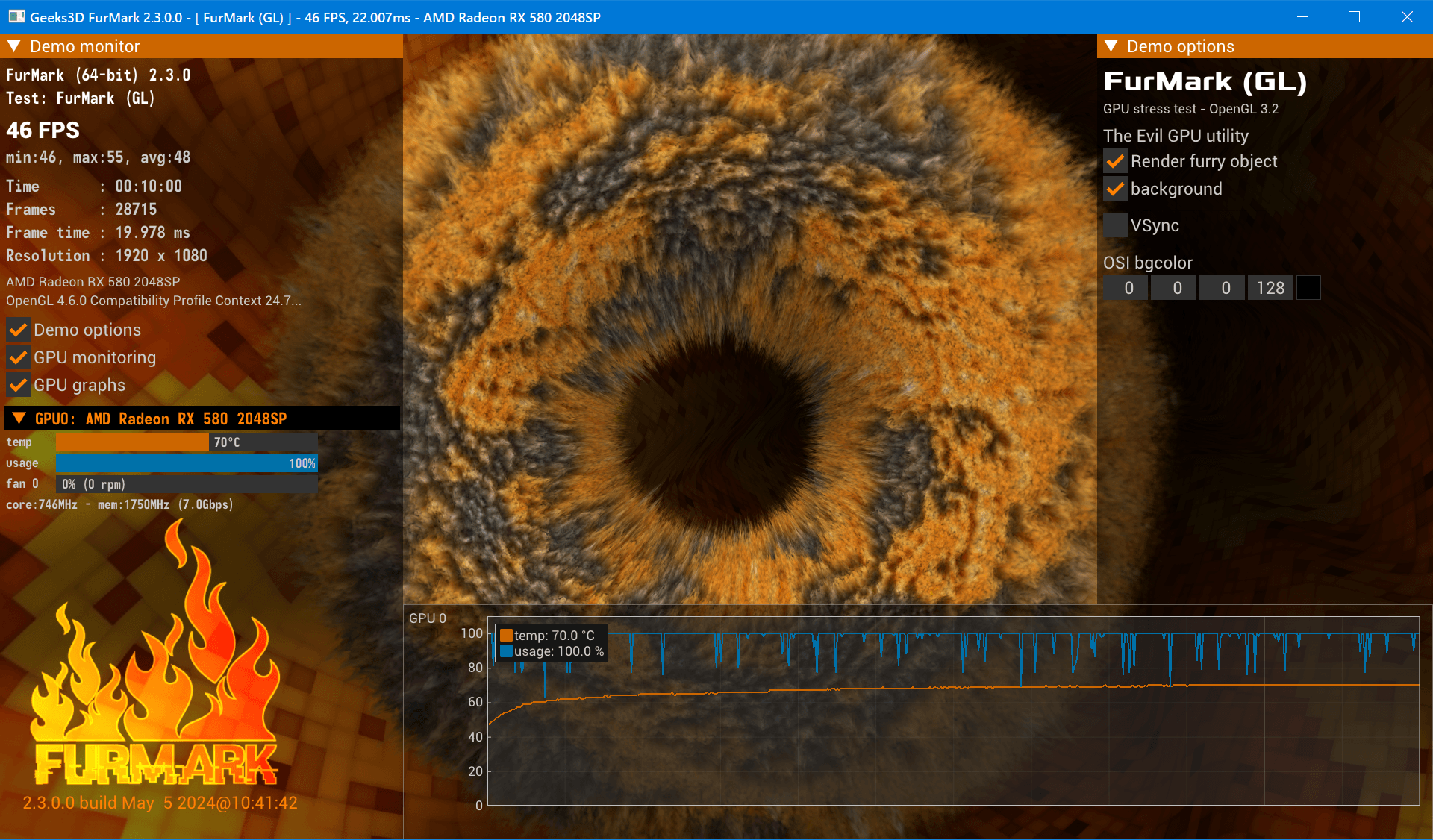
Task: Click the 'GPU stress test - OpenGL 3.2' text
Action: [x=1190, y=109]
